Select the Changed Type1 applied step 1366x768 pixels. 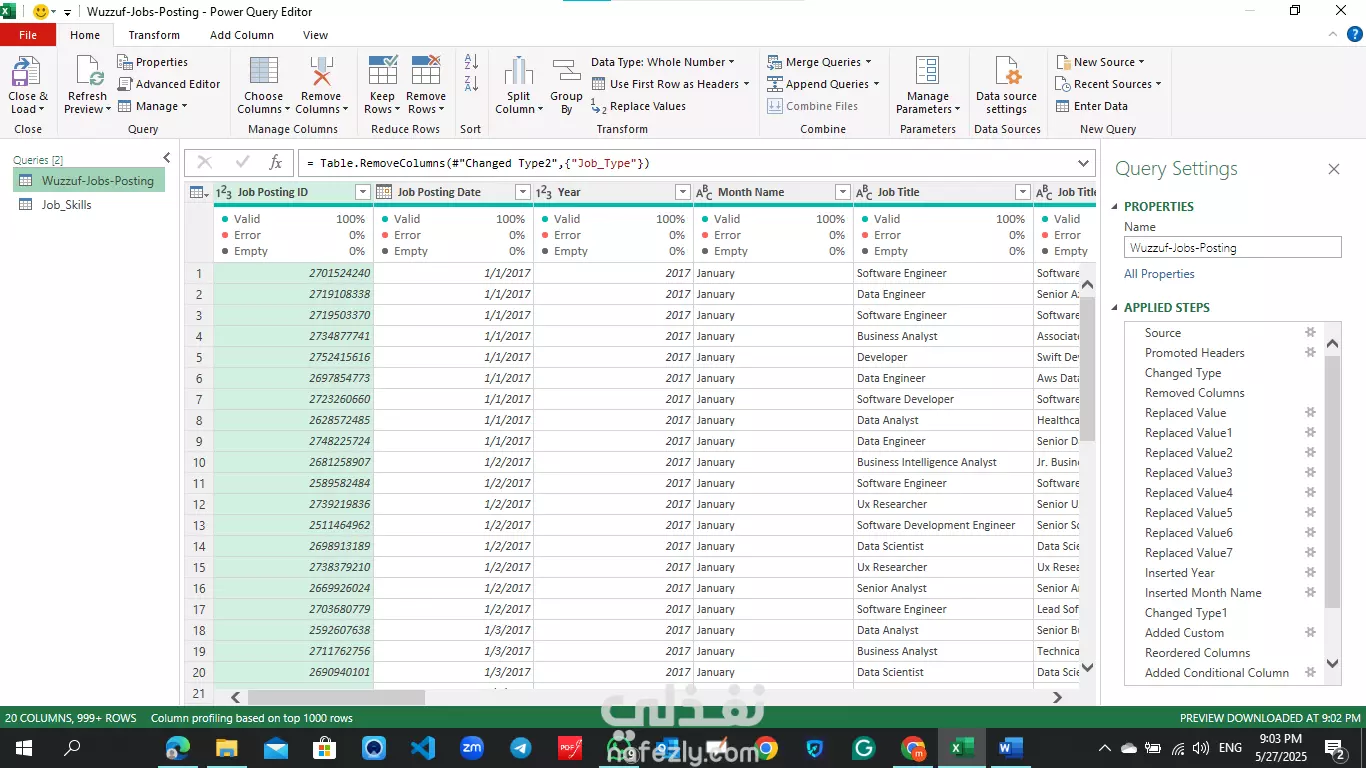(x=1186, y=613)
